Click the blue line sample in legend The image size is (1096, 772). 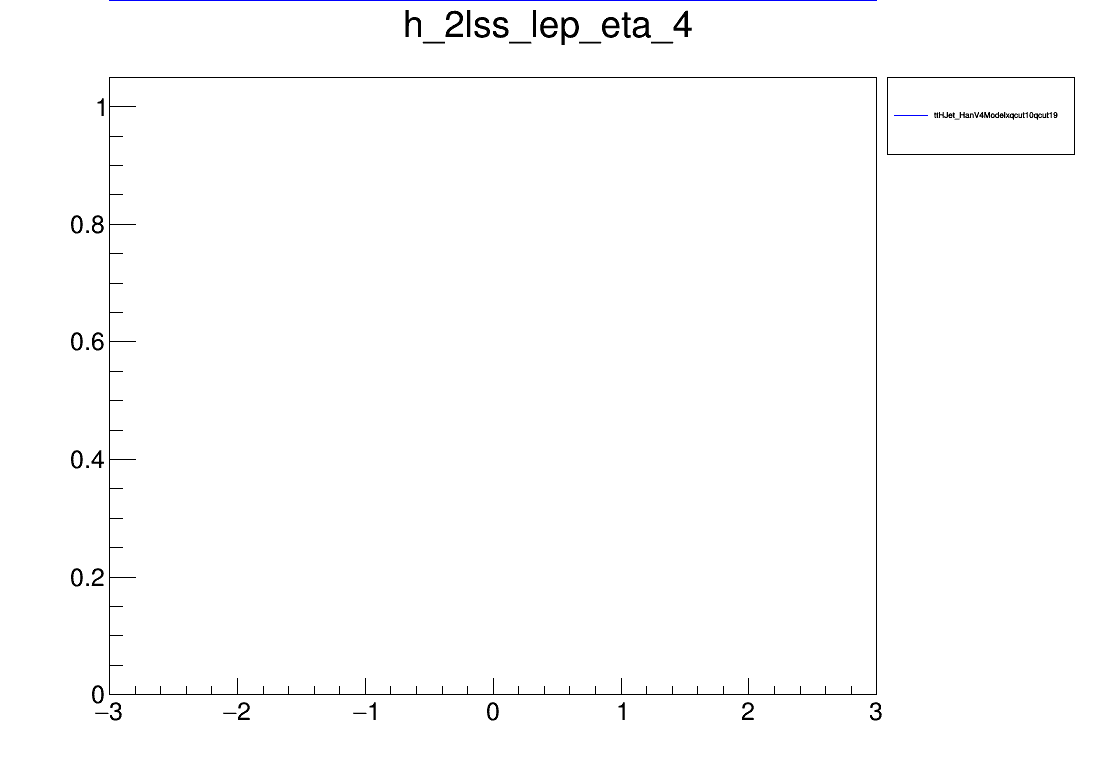pyautogui.click(x=911, y=115)
